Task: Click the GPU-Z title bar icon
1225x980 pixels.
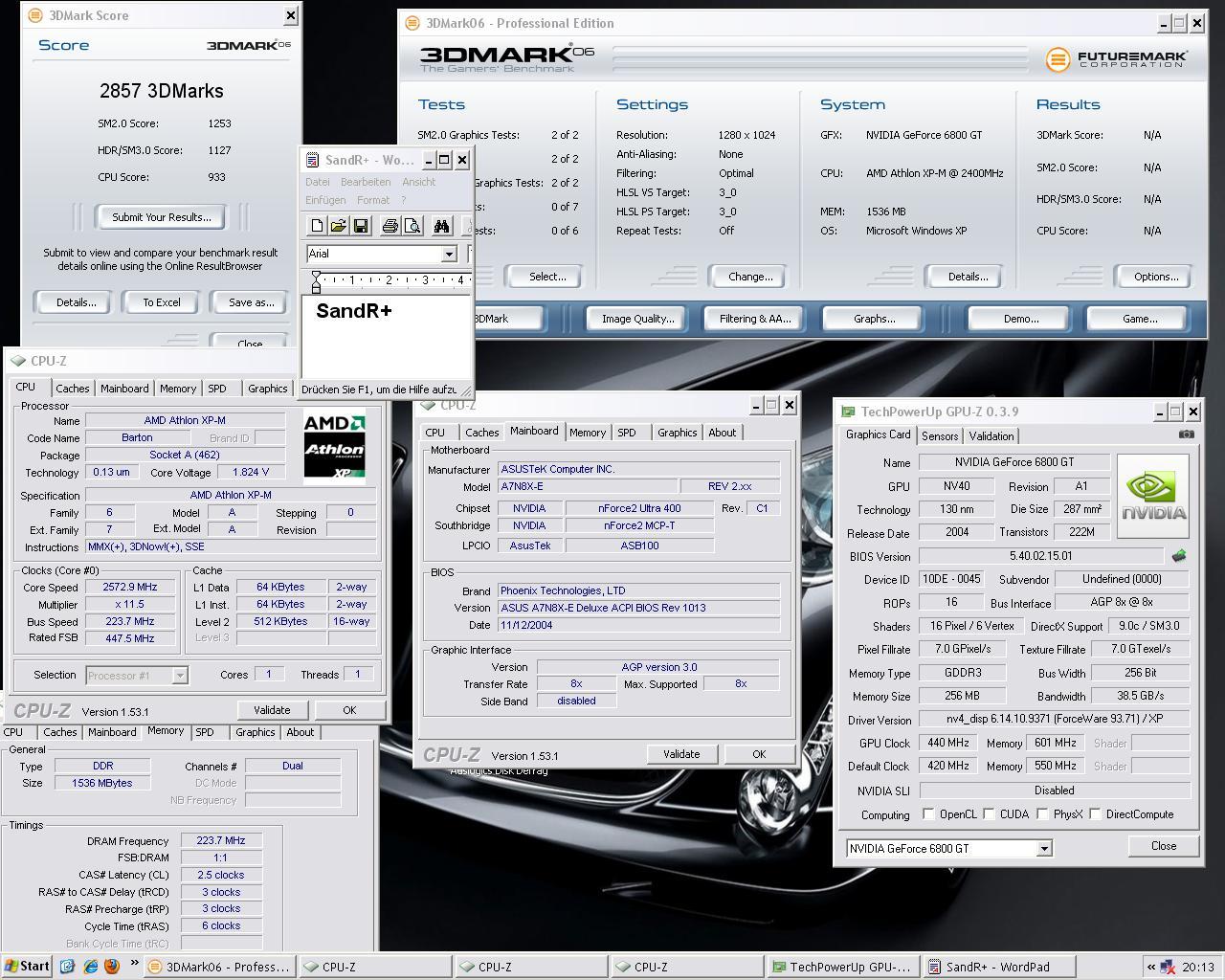Action: tap(847, 412)
